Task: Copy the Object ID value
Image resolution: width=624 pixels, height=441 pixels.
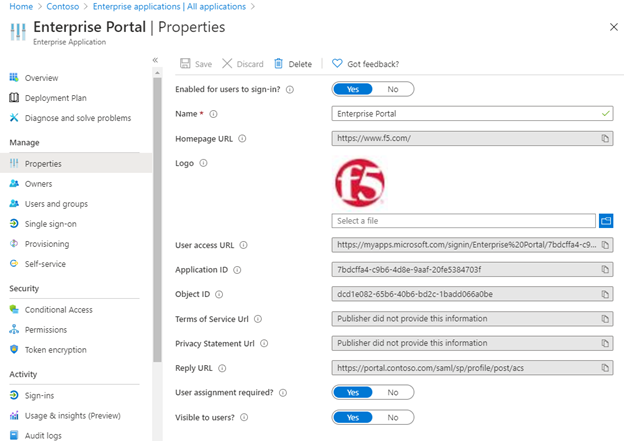Action: [x=605, y=294]
